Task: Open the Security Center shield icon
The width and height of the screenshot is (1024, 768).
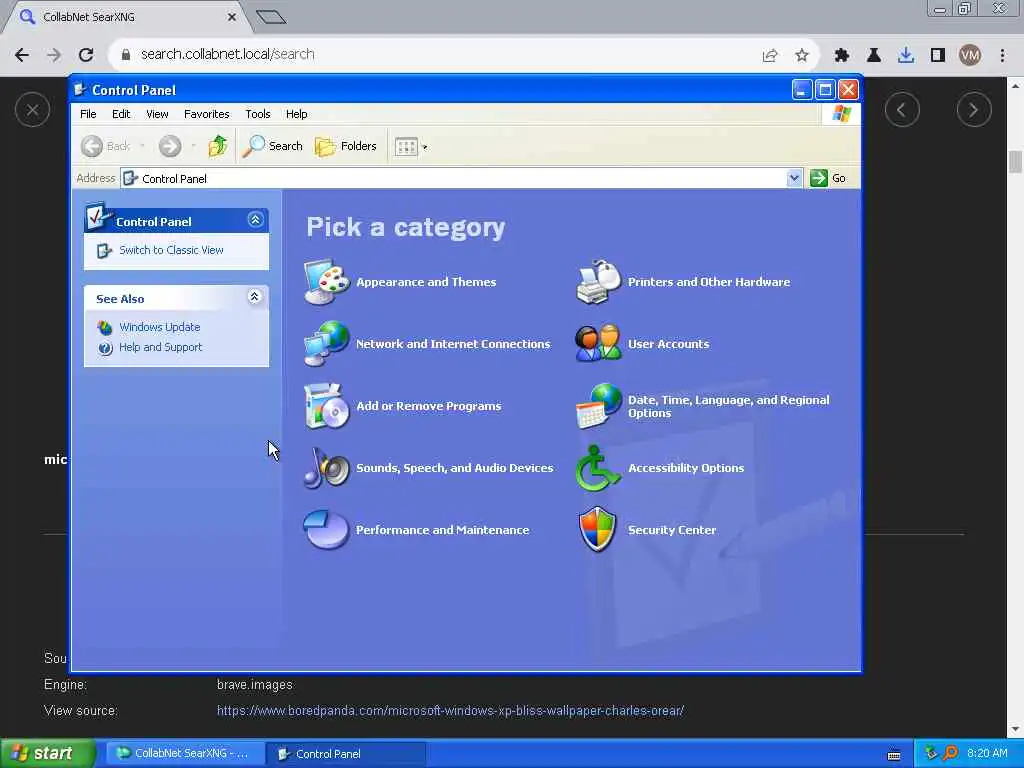Action: tap(598, 529)
